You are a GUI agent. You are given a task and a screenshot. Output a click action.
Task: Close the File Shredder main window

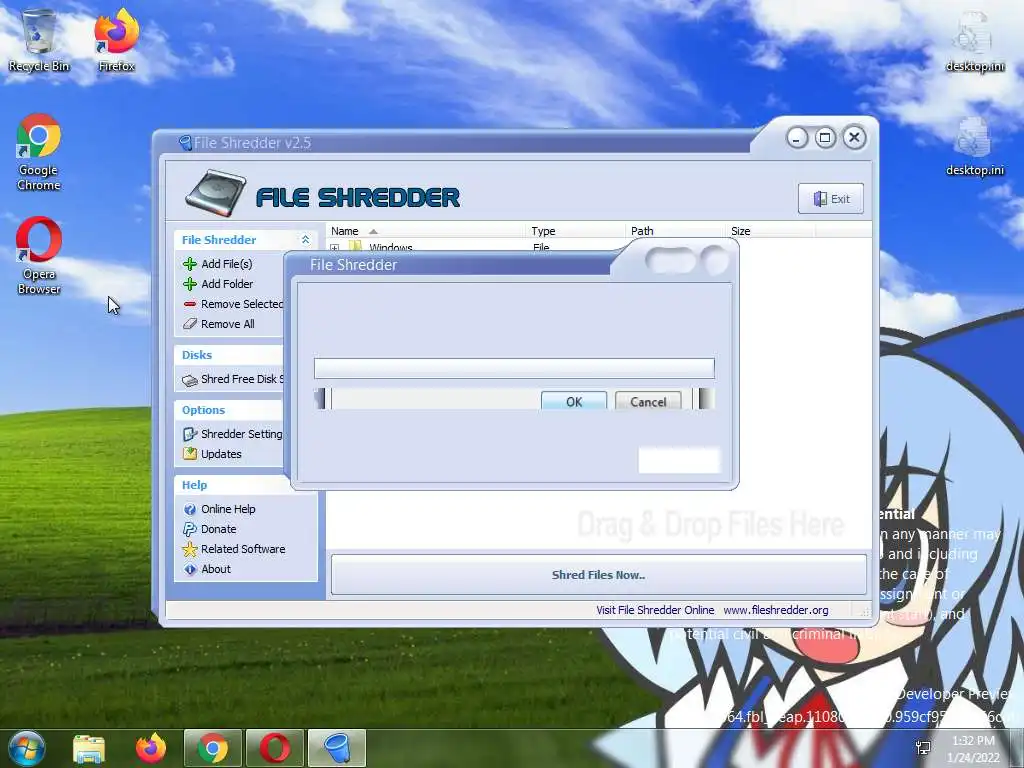(854, 138)
